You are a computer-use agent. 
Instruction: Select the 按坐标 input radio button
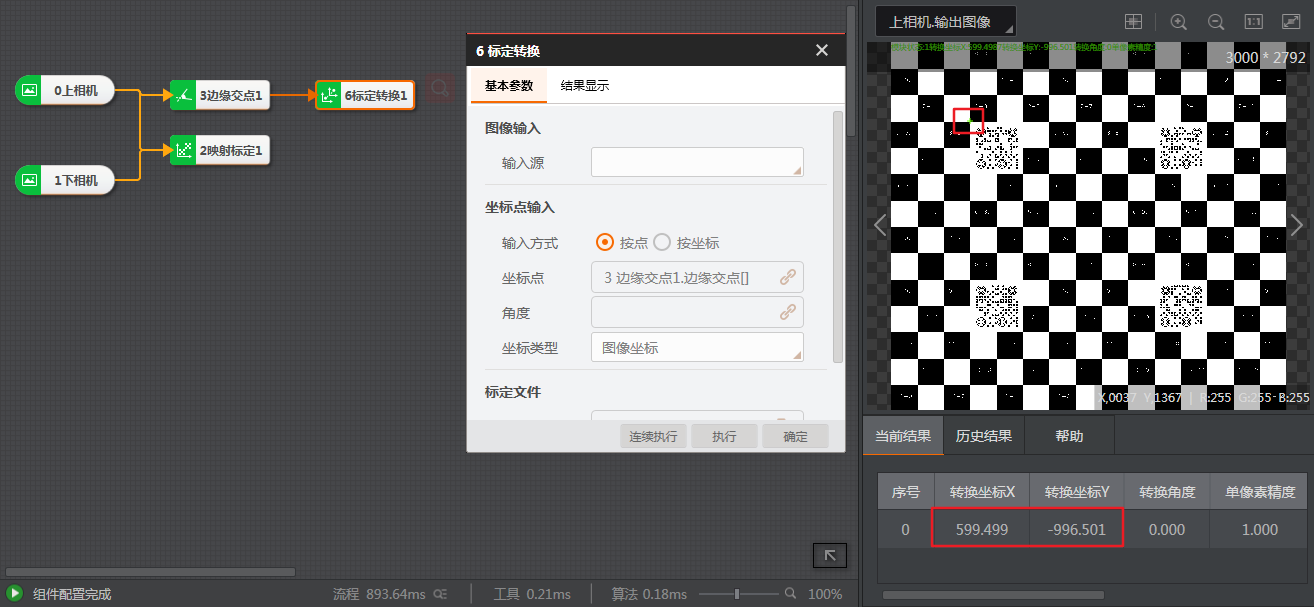[662, 242]
